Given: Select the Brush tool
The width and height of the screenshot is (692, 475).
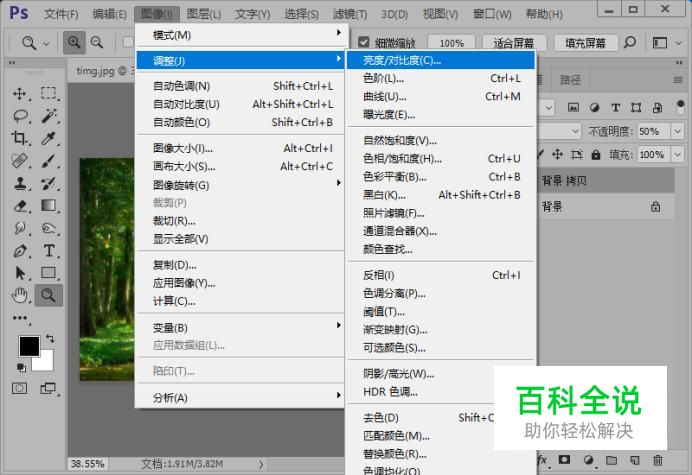Looking at the screenshot, I should 49,161.
